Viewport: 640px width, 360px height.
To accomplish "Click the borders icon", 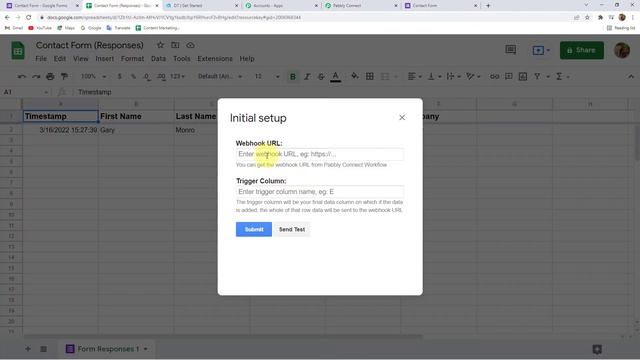I will point(369,76).
